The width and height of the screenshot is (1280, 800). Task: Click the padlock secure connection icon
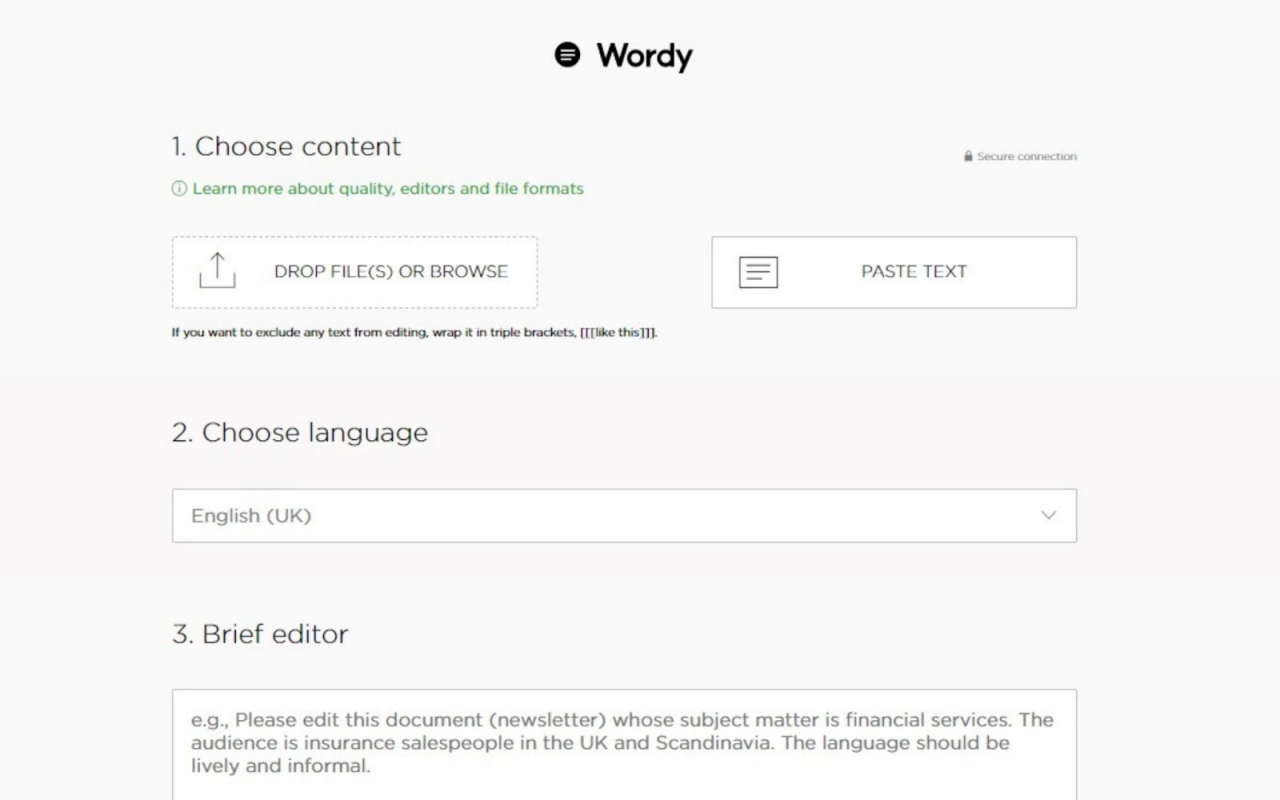[x=968, y=157]
